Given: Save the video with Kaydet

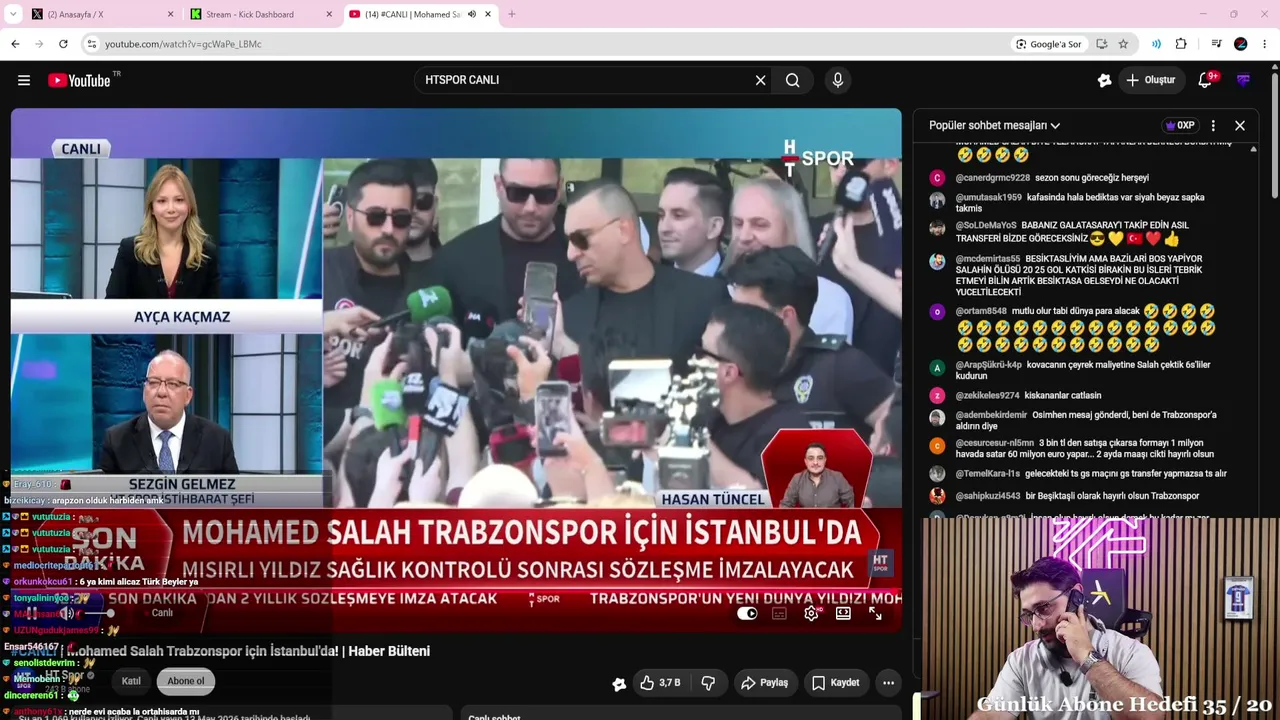Looking at the screenshot, I should tap(835, 683).
